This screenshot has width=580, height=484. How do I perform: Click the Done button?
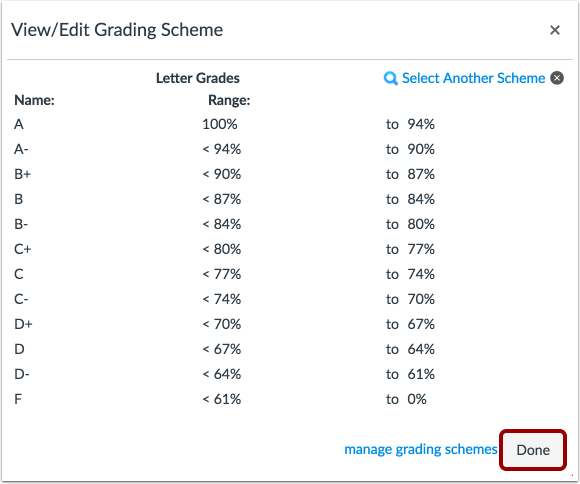click(533, 450)
